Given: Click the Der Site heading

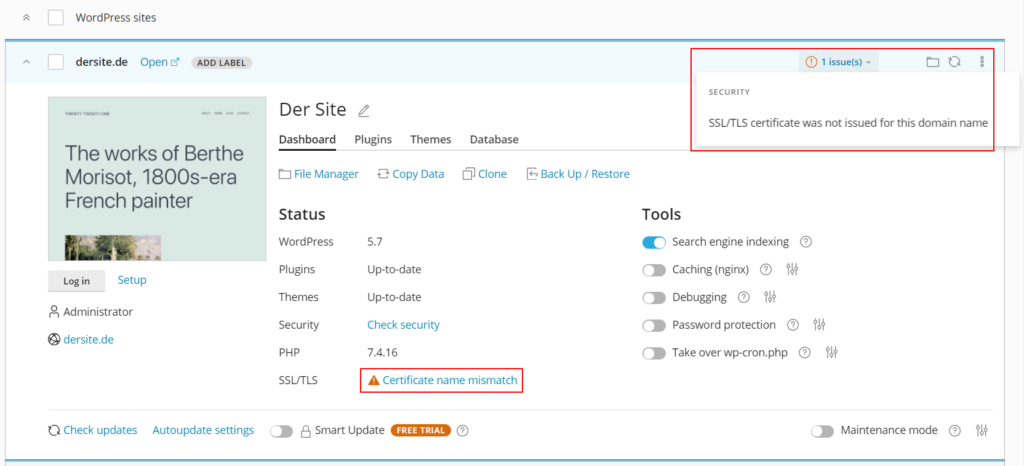Looking at the screenshot, I should pyautogui.click(x=312, y=110).
